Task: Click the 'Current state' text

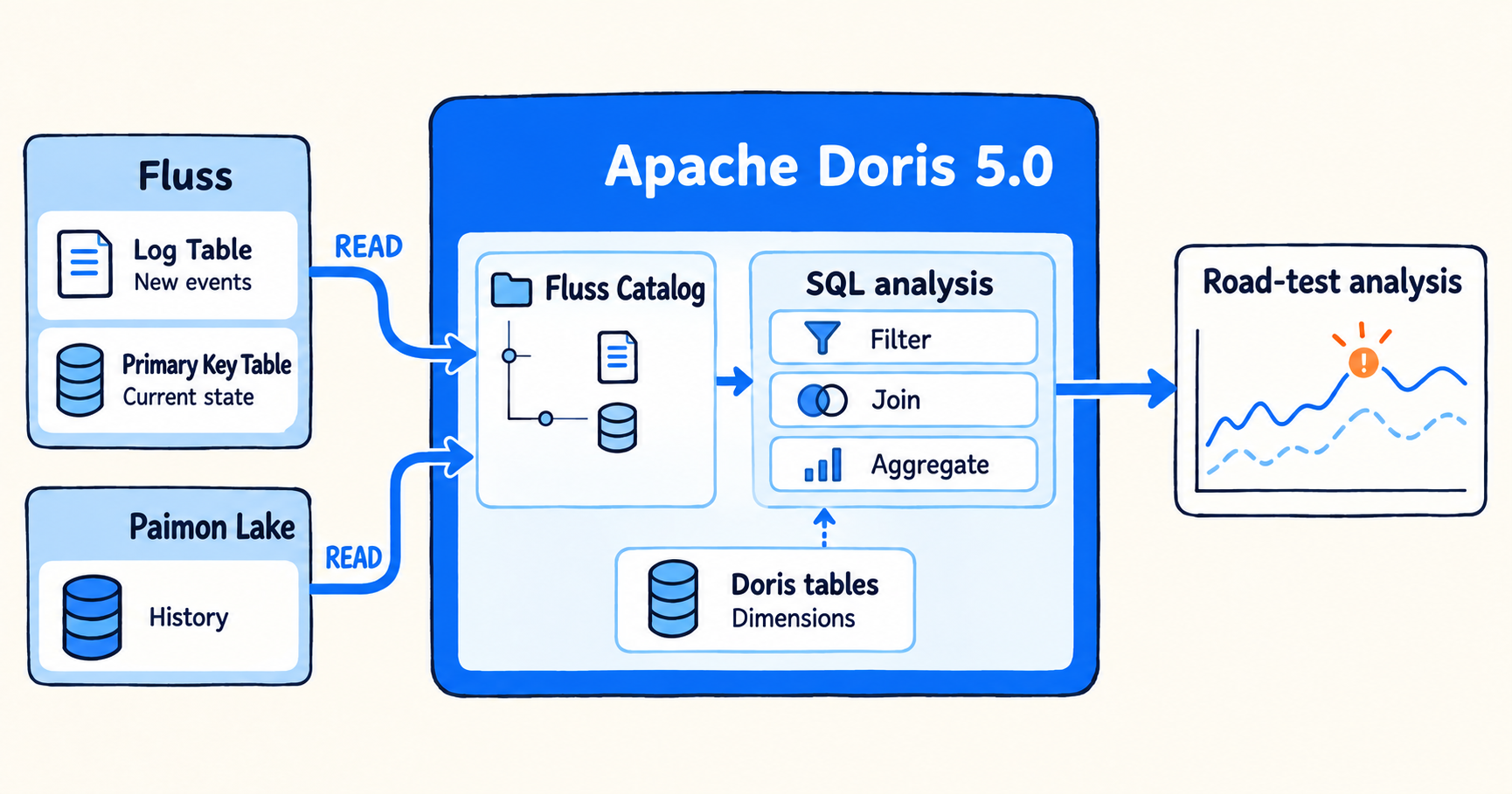Action: point(188,397)
